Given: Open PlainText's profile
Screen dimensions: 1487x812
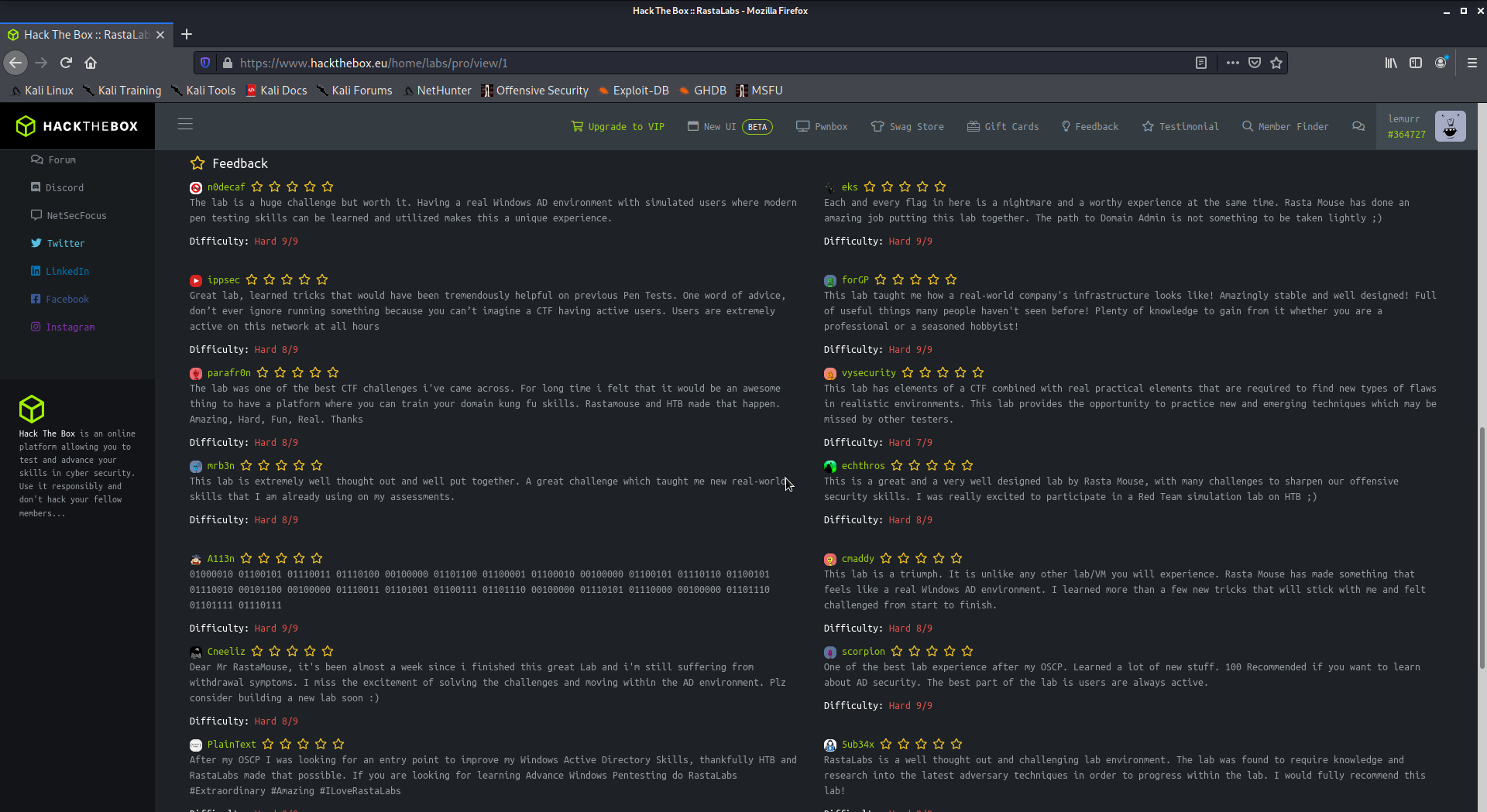Looking at the screenshot, I should pos(232,745).
